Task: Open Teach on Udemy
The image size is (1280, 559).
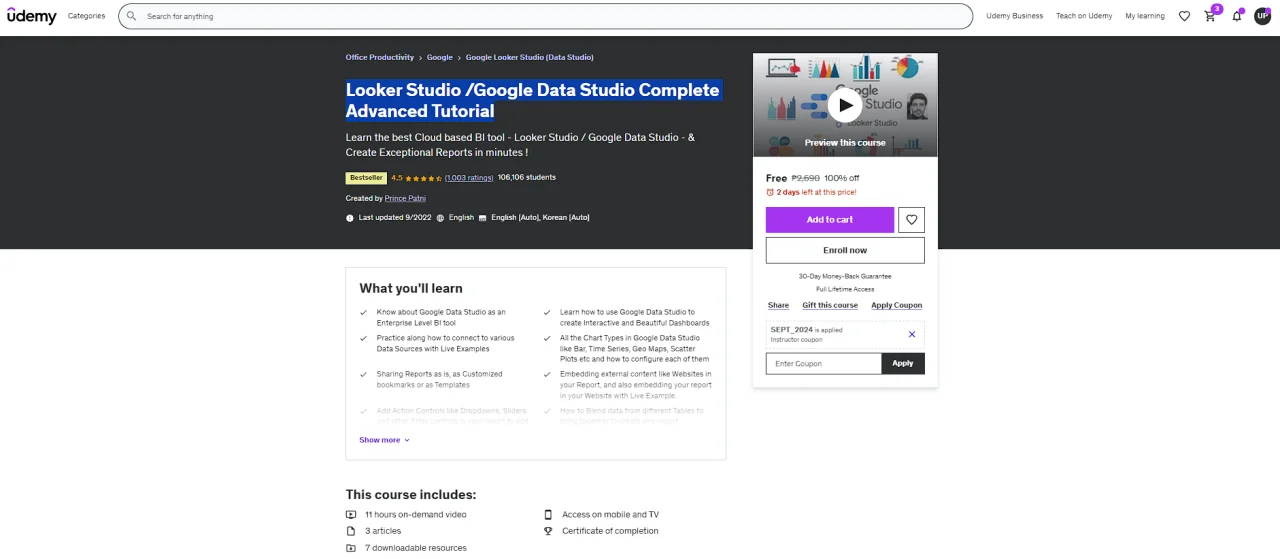Action: click(x=1084, y=16)
